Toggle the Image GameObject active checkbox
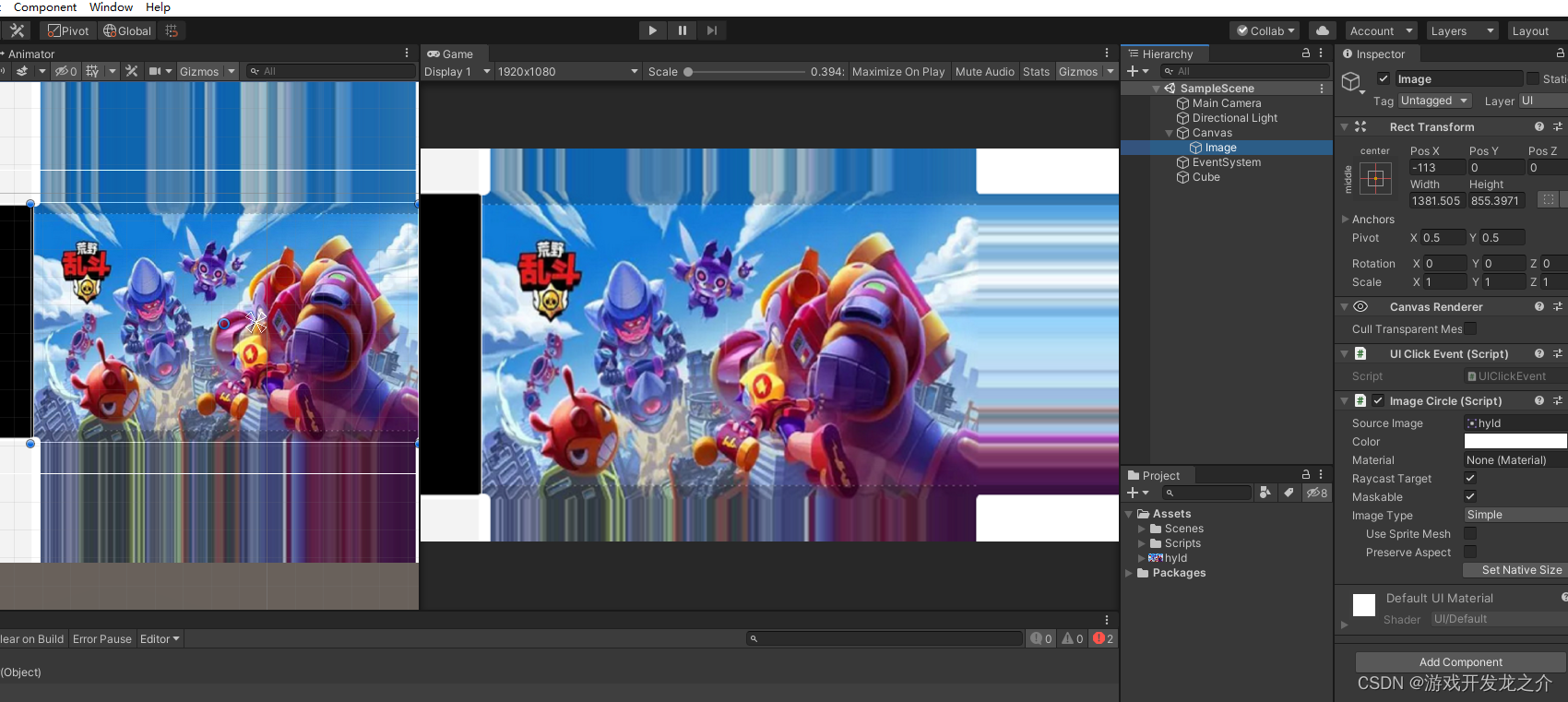1568x702 pixels. [1383, 78]
